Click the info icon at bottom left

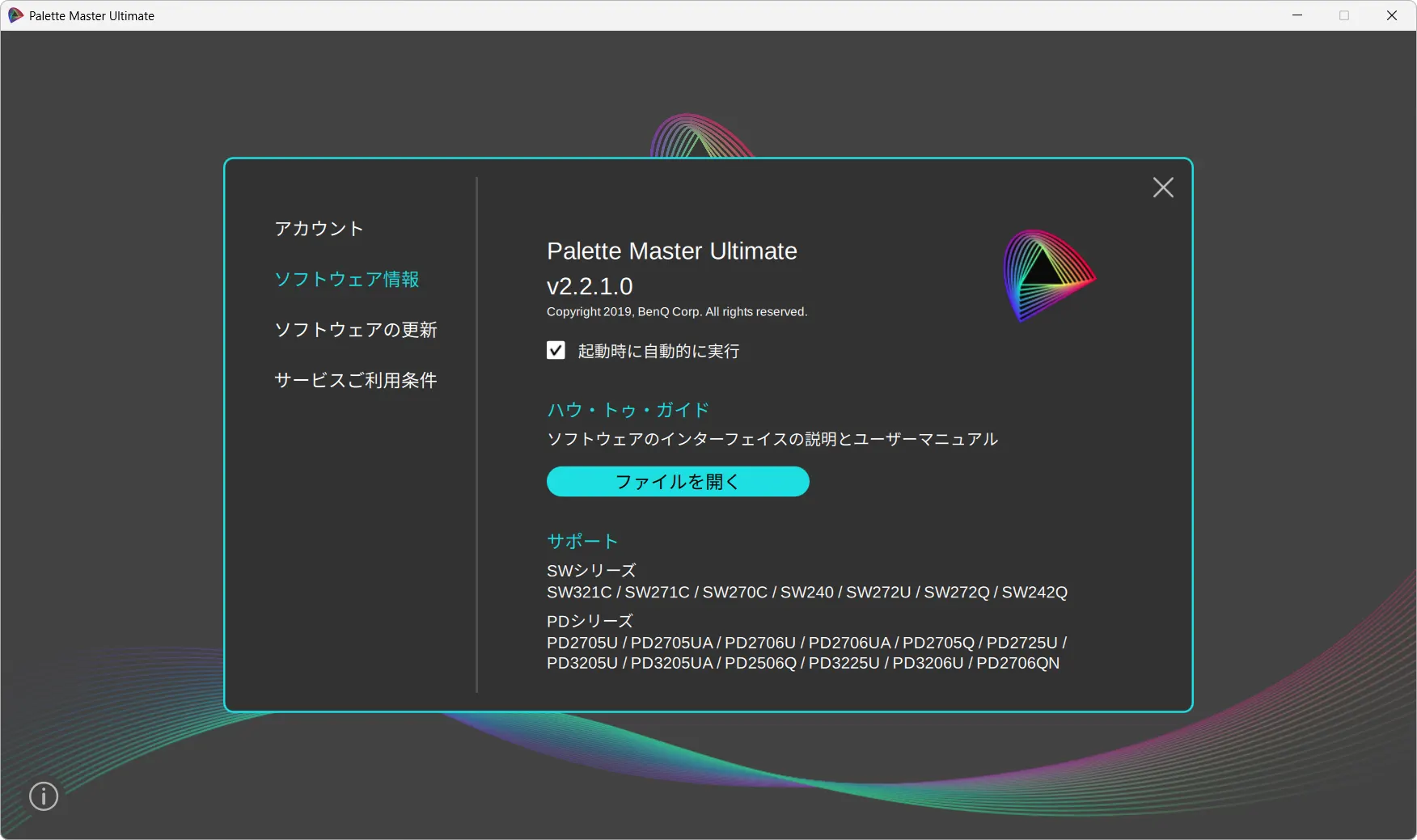(44, 796)
